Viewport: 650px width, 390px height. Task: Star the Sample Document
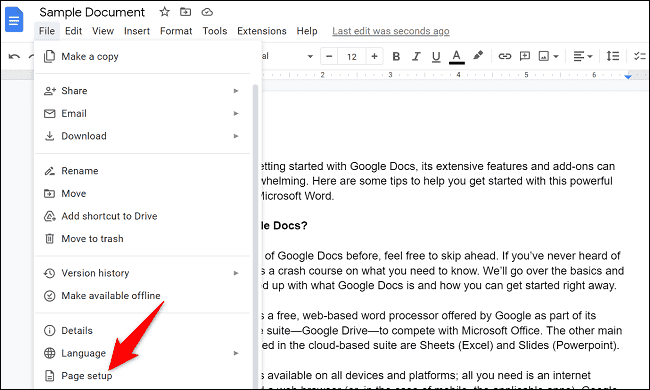tap(165, 12)
